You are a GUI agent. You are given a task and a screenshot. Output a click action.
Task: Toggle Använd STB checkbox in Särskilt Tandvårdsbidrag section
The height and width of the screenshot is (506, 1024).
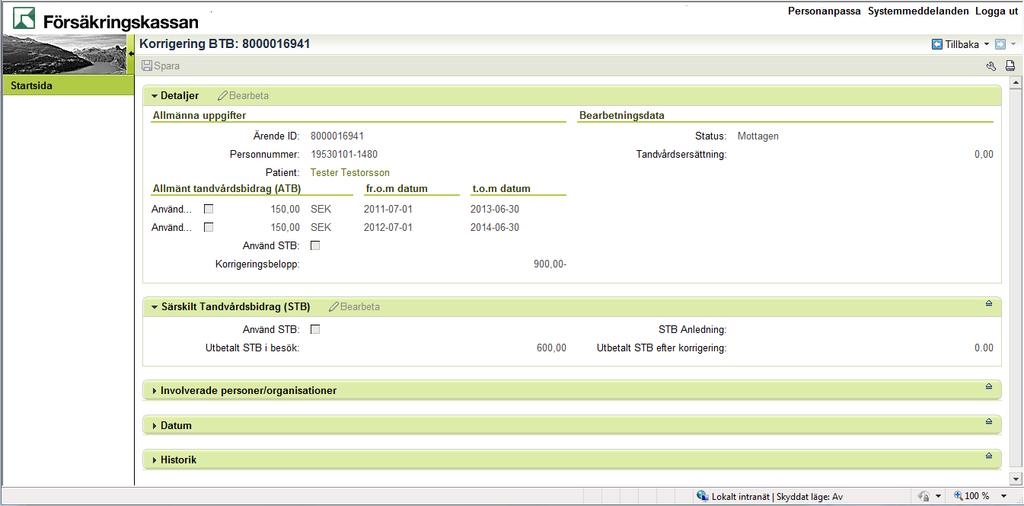click(315, 329)
